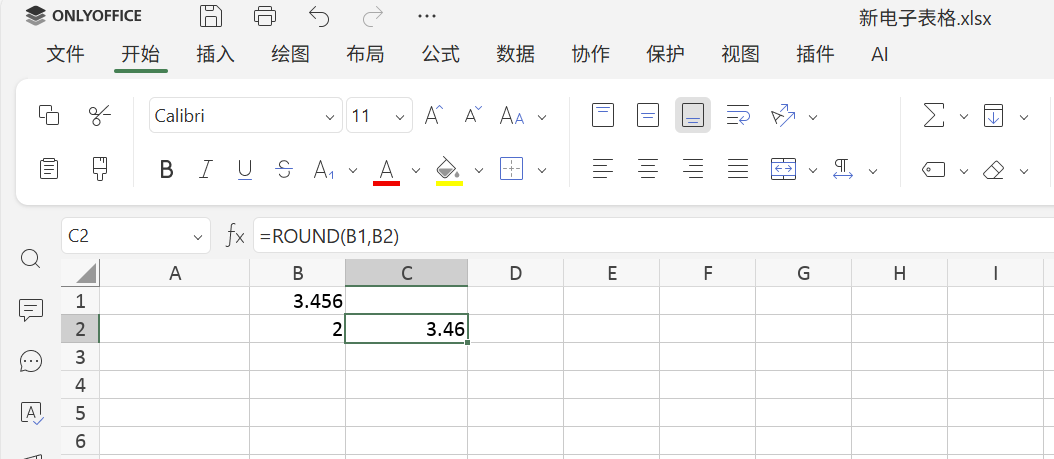Screen dimensions: 1054x459
Task: Align text left
Action: tap(603, 169)
